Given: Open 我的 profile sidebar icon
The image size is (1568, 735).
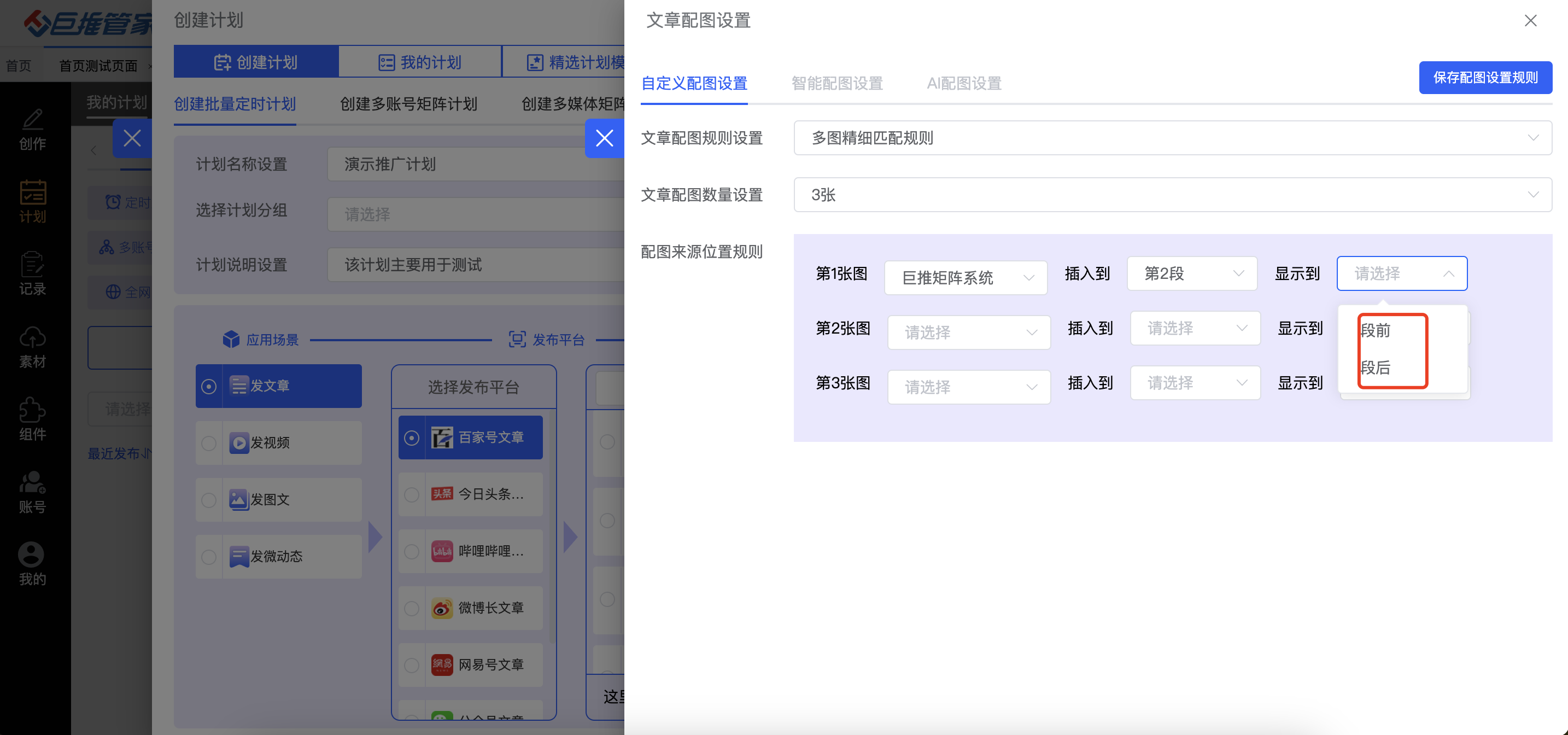Looking at the screenshot, I should [x=32, y=564].
